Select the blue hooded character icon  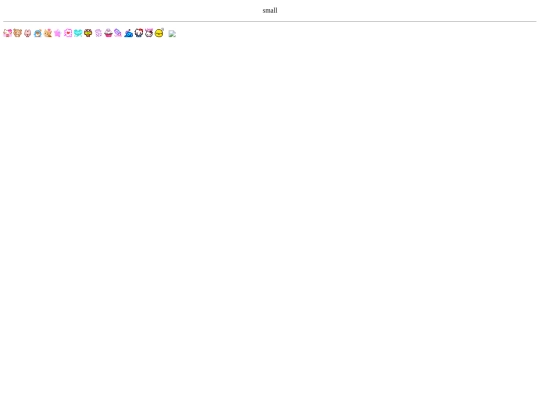(38, 33)
